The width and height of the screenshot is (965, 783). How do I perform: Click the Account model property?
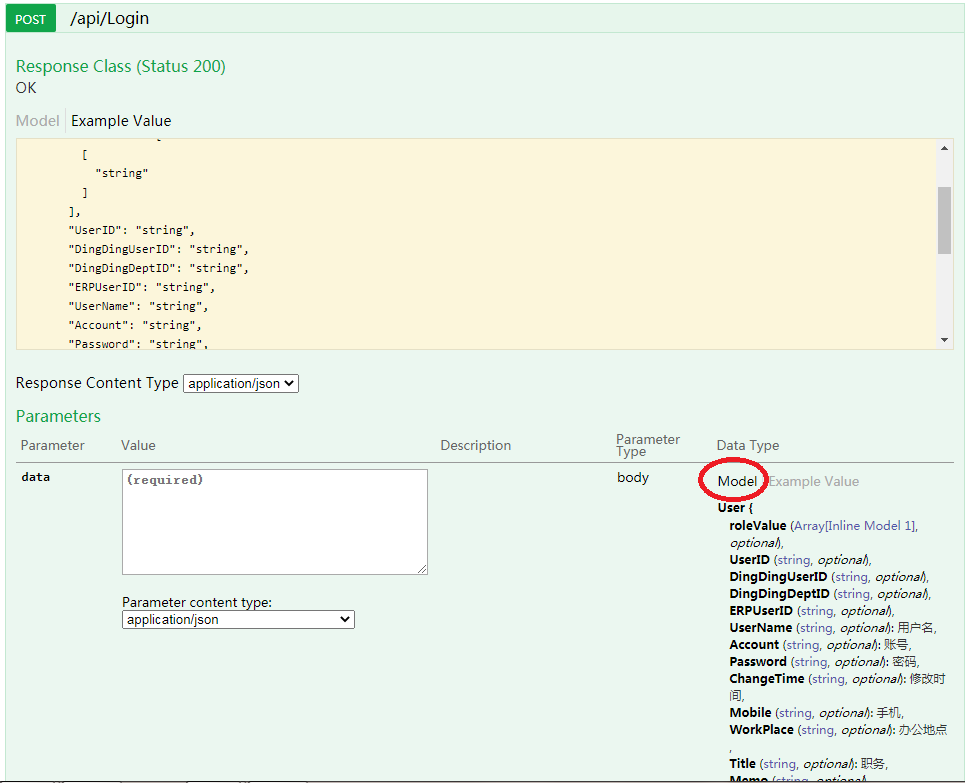coord(754,644)
